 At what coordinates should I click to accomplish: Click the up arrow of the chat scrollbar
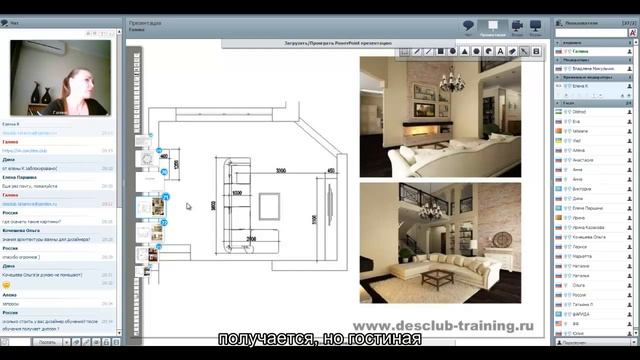click(x=119, y=31)
